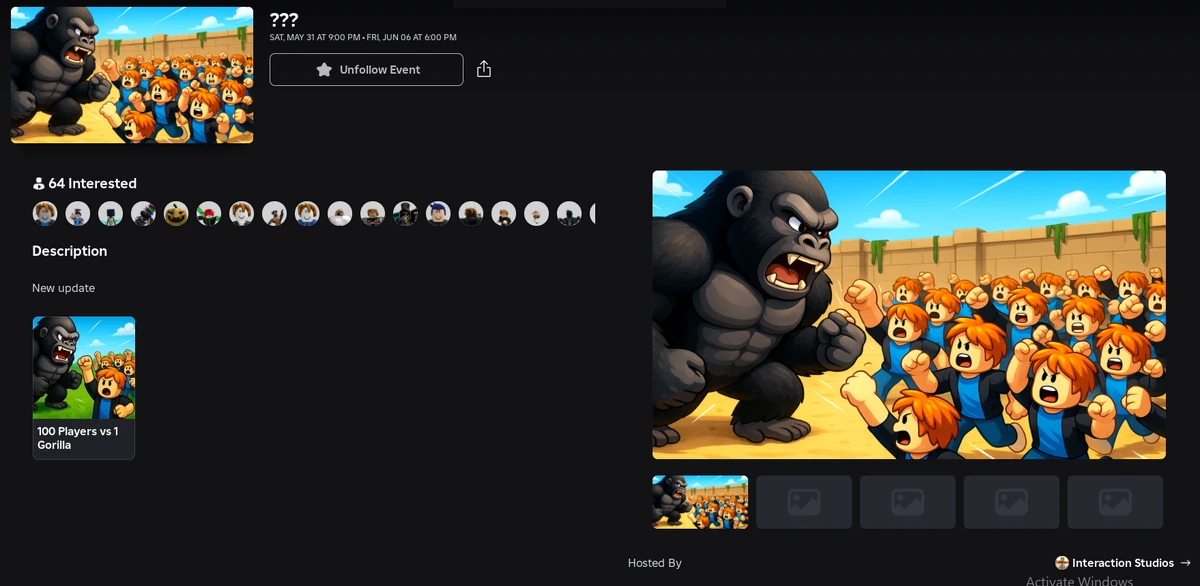Click the interested-people icon beside 64 Interested

(37, 183)
